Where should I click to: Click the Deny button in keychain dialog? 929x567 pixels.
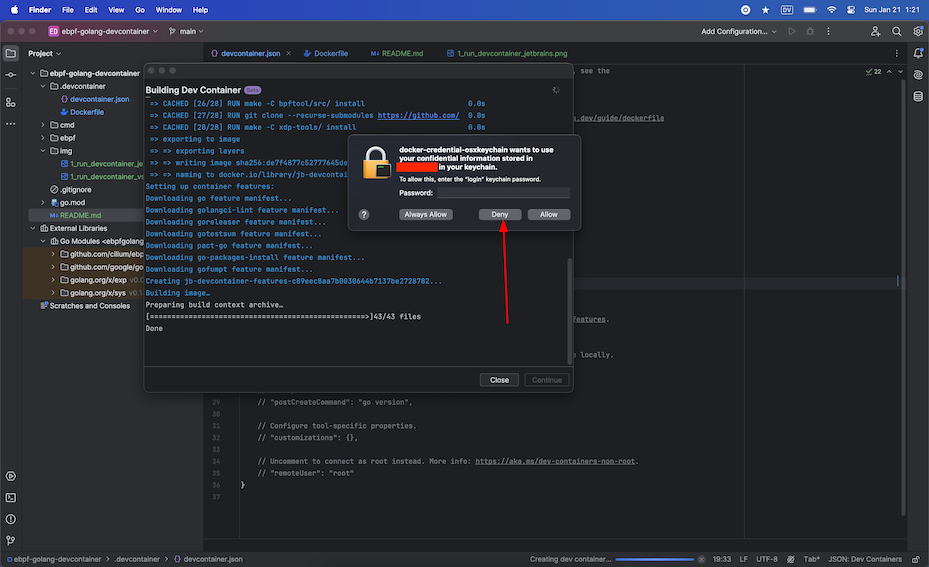[x=499, y=214]
